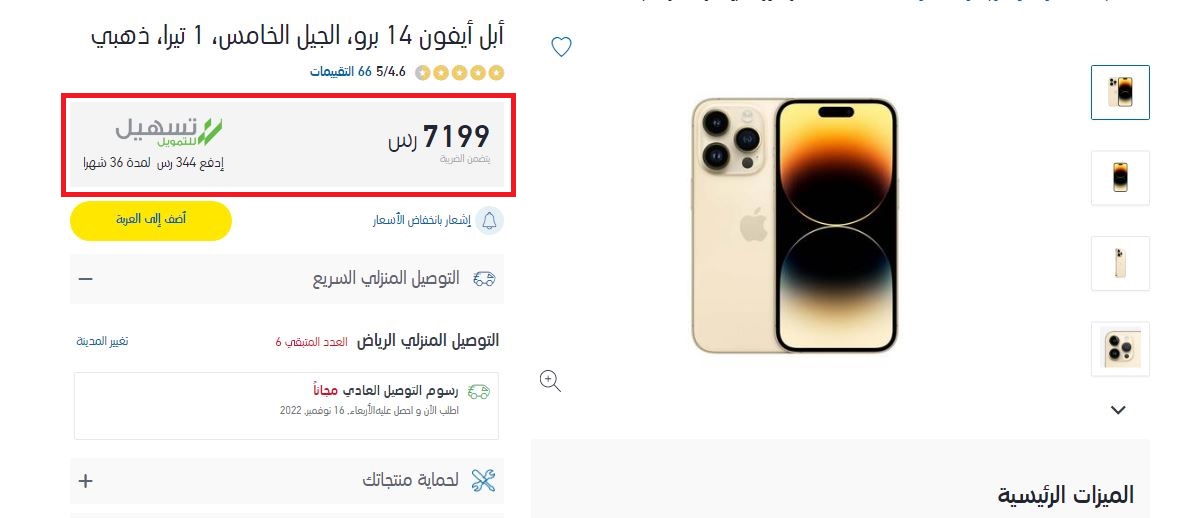Click the Tasheel financing logo

click(x=169, y=132)
